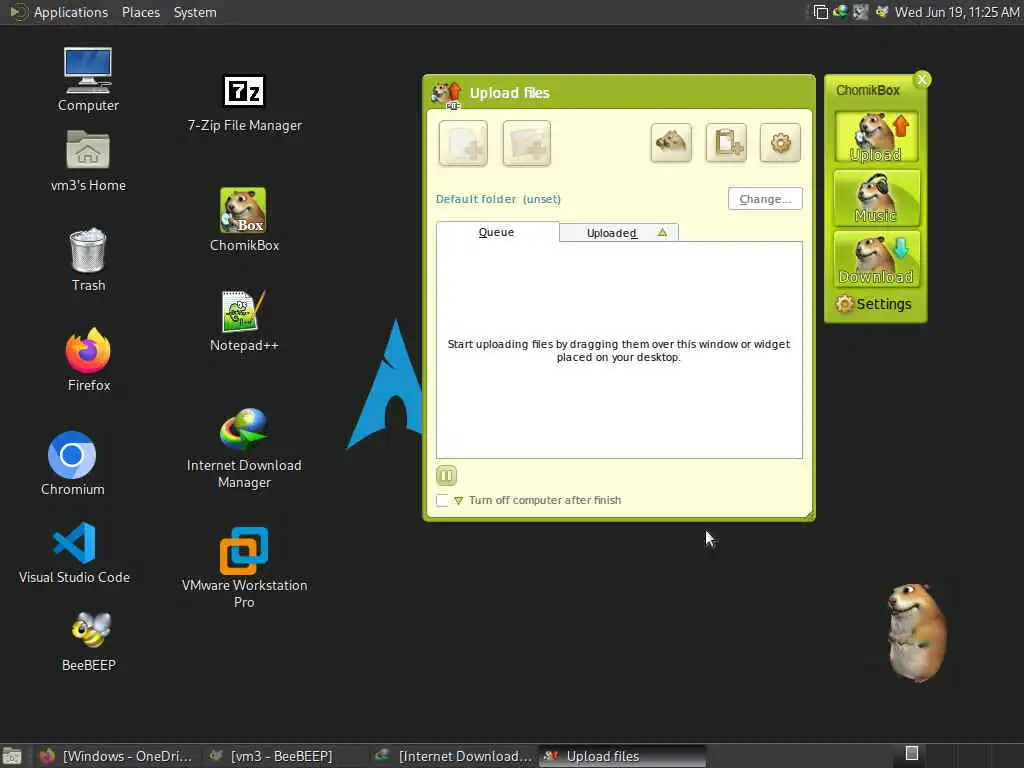Select the Visual Studio Code desktop icon

74,552
